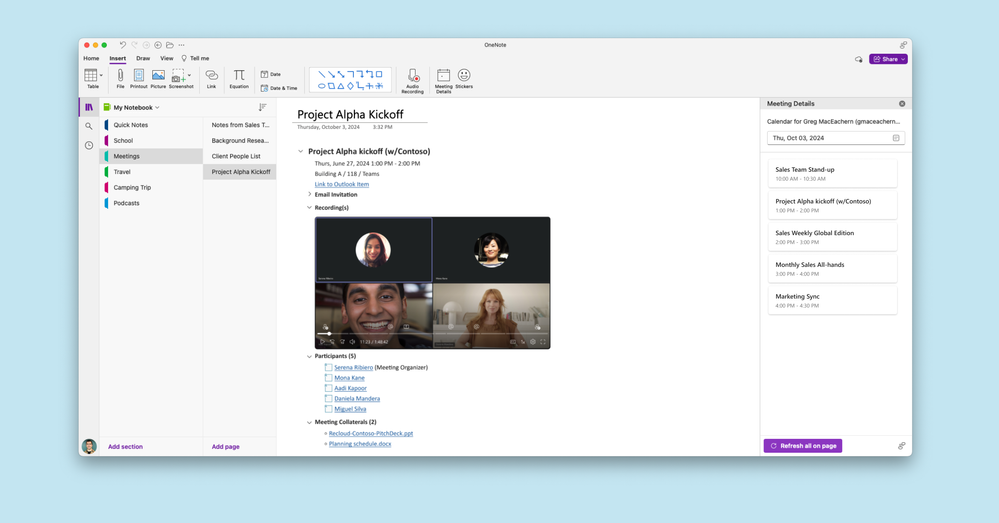
Task: Open the user account avatar
Action: (x=89, y=446)
